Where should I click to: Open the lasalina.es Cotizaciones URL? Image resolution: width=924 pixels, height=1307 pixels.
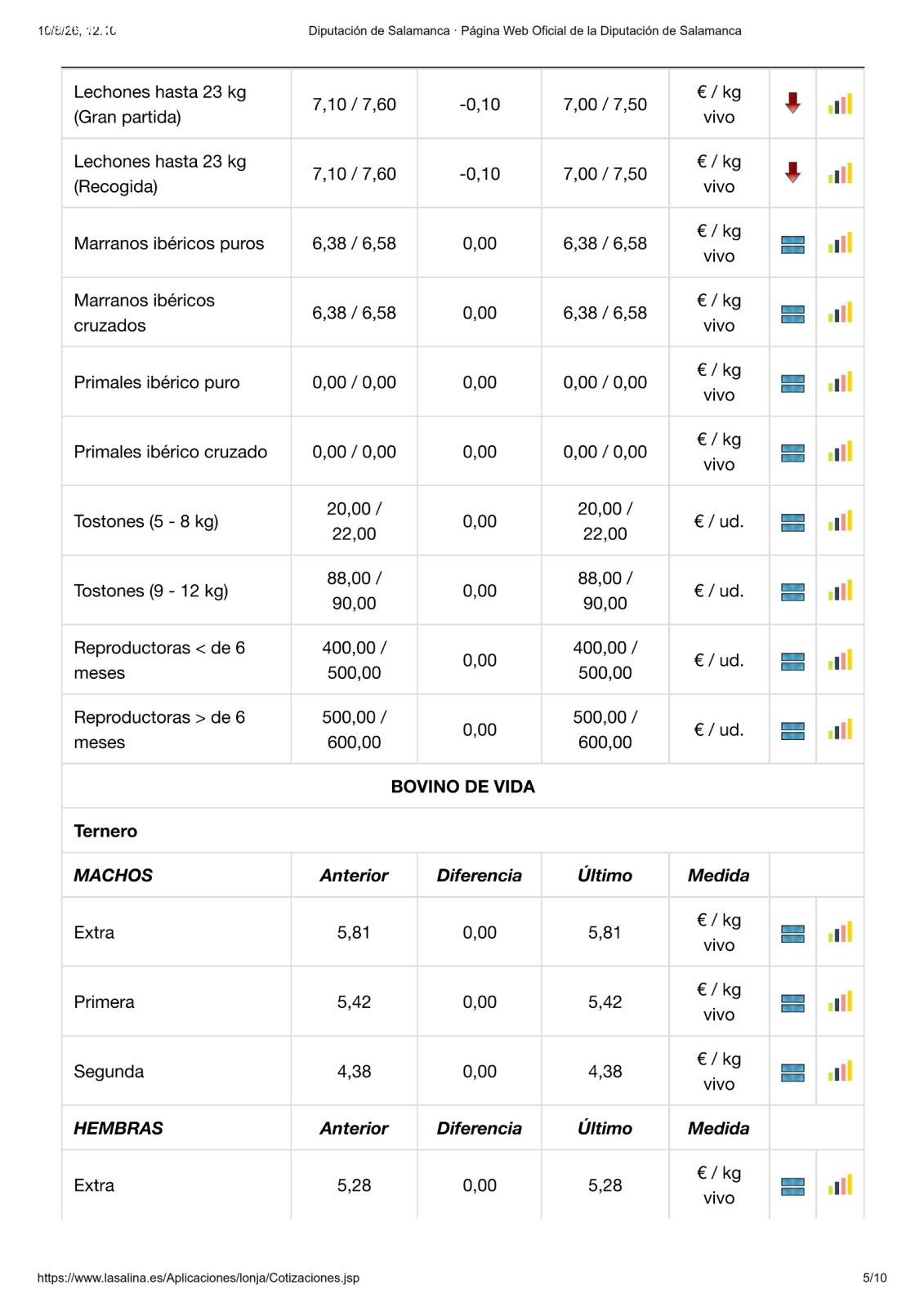point(199,1278)
